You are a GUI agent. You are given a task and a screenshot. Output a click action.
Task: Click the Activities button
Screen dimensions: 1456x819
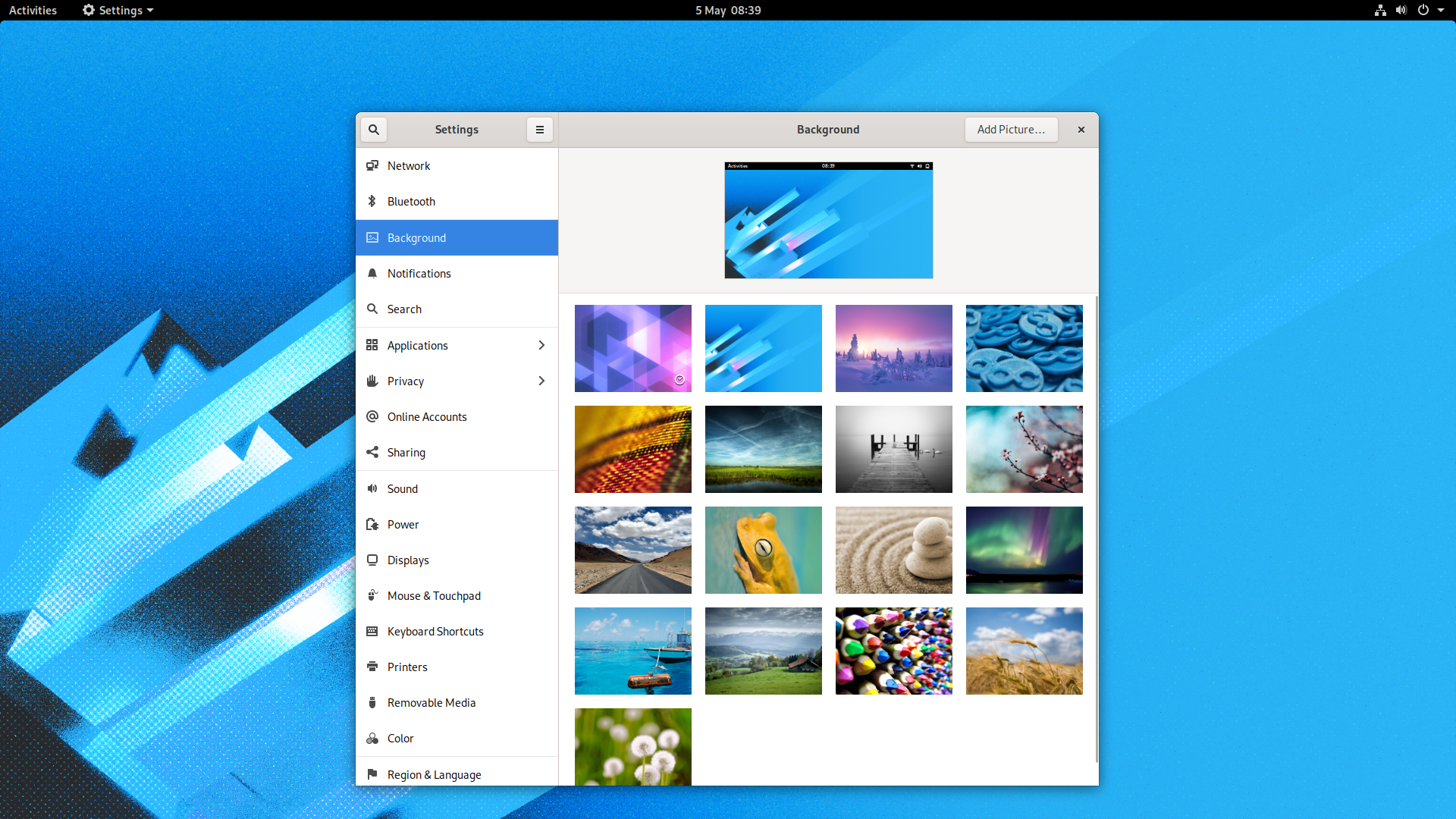click(33, 11)
